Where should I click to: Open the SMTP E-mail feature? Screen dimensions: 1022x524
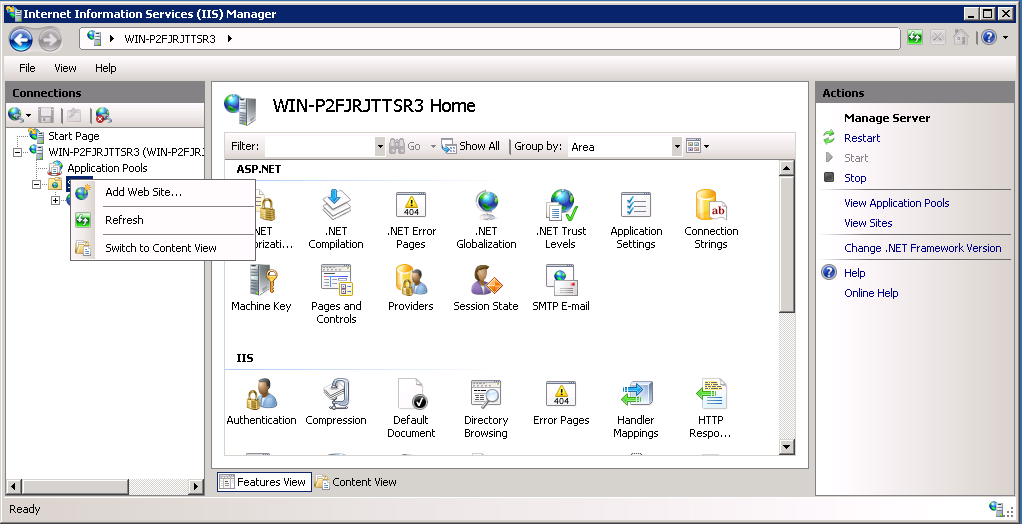(x=561, y=288)
